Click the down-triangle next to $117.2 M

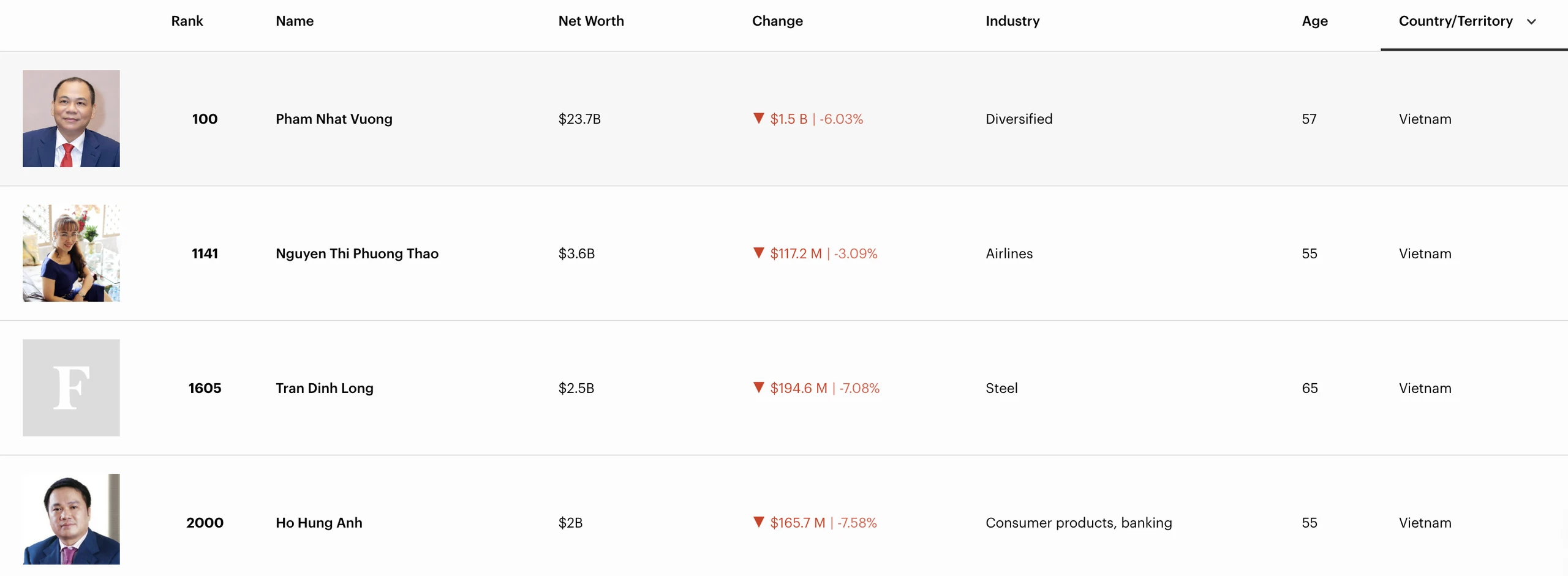(x=758, y=253)
